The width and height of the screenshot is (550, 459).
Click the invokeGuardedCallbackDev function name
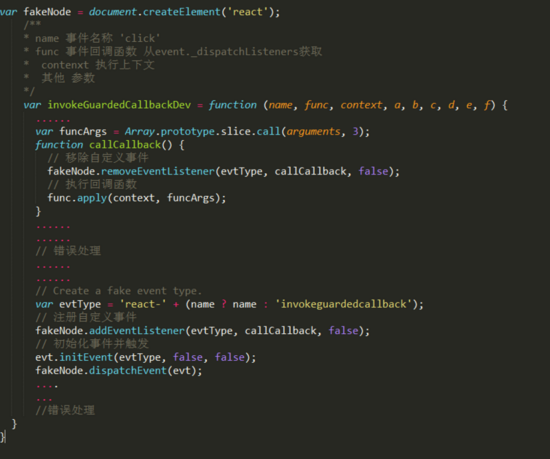pyautogui.click(x=119, y=105)
